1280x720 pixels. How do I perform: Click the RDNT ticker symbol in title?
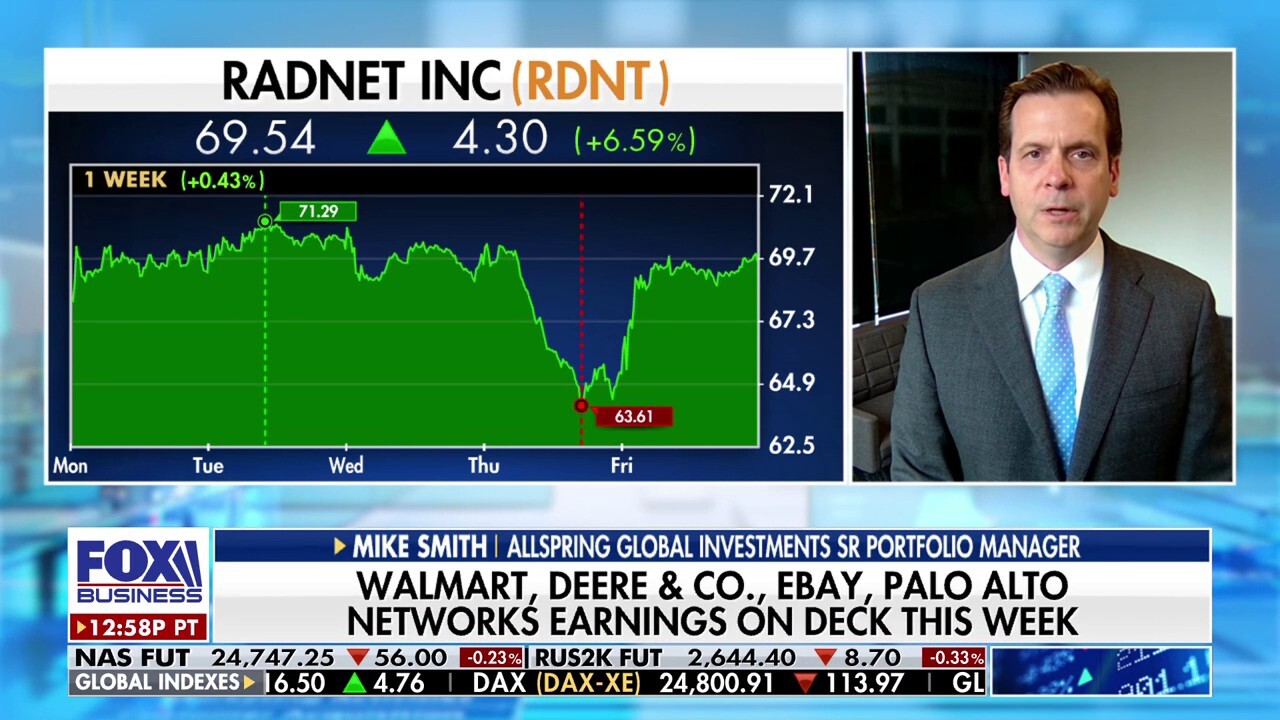click(590, 81)
